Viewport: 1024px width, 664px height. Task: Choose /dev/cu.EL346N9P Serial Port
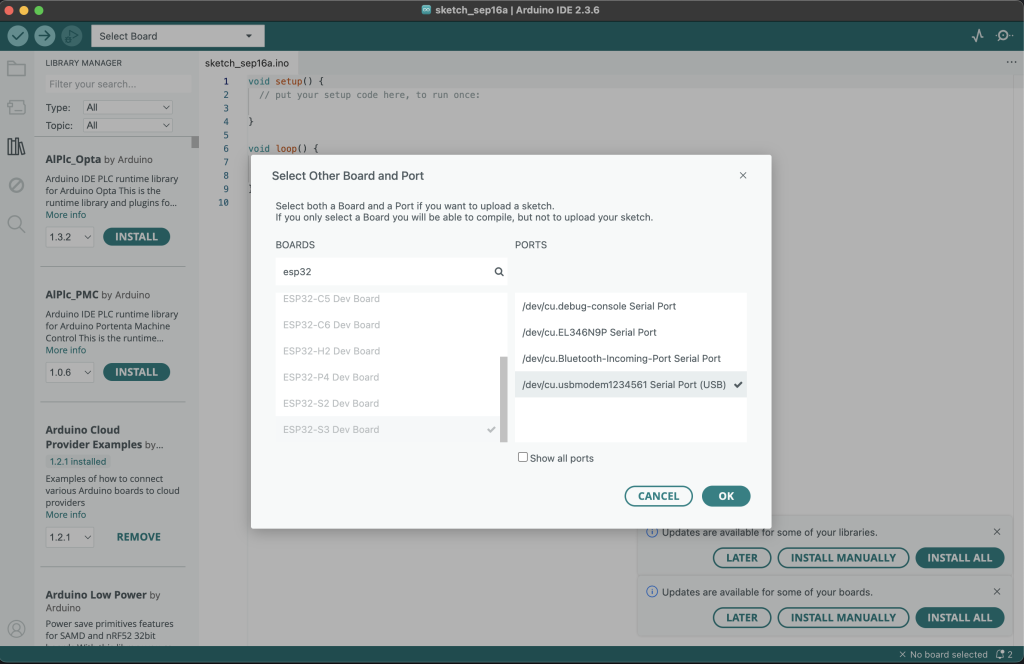(x=631, y=332)
